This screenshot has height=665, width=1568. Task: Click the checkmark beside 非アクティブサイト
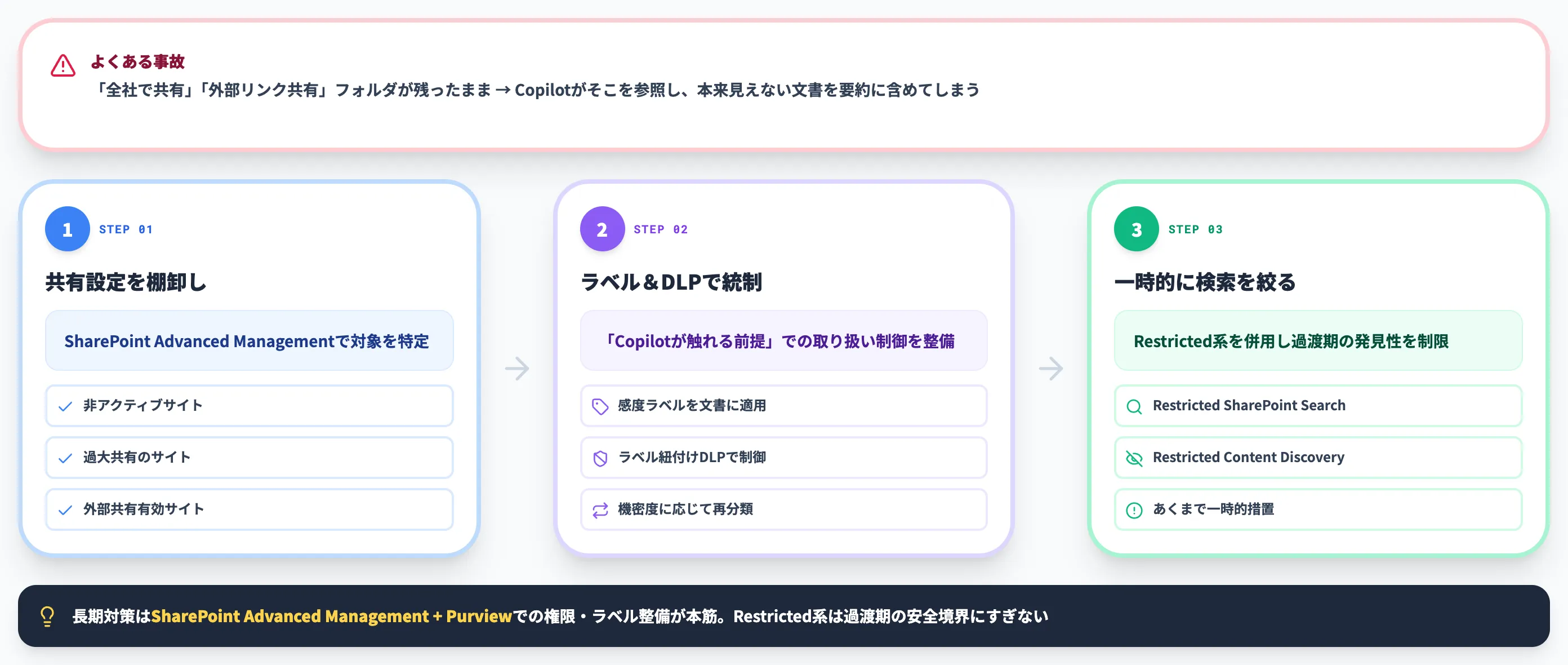tap(65, 406)
